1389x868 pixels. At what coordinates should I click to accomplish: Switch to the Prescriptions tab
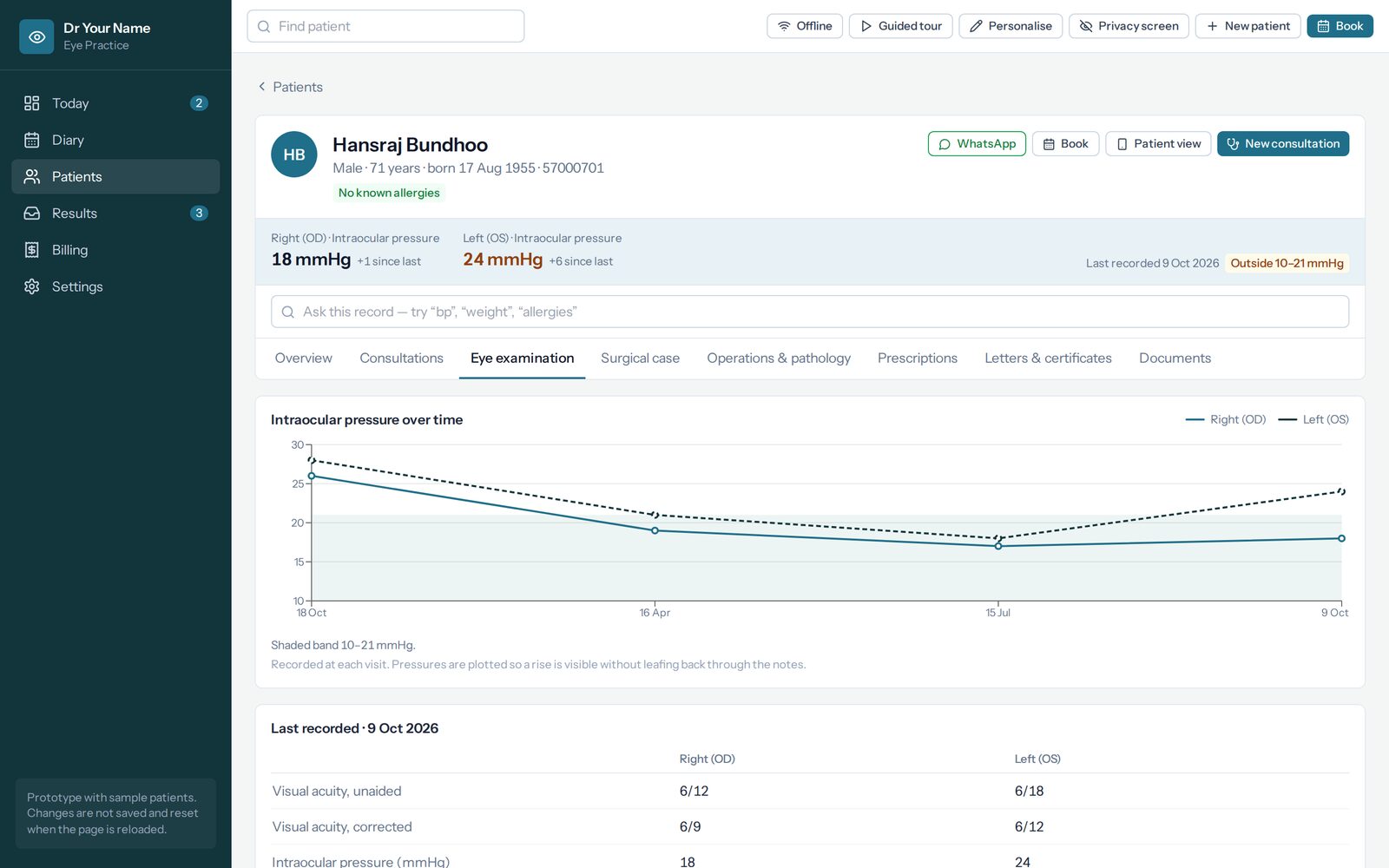tap(918, 358)
